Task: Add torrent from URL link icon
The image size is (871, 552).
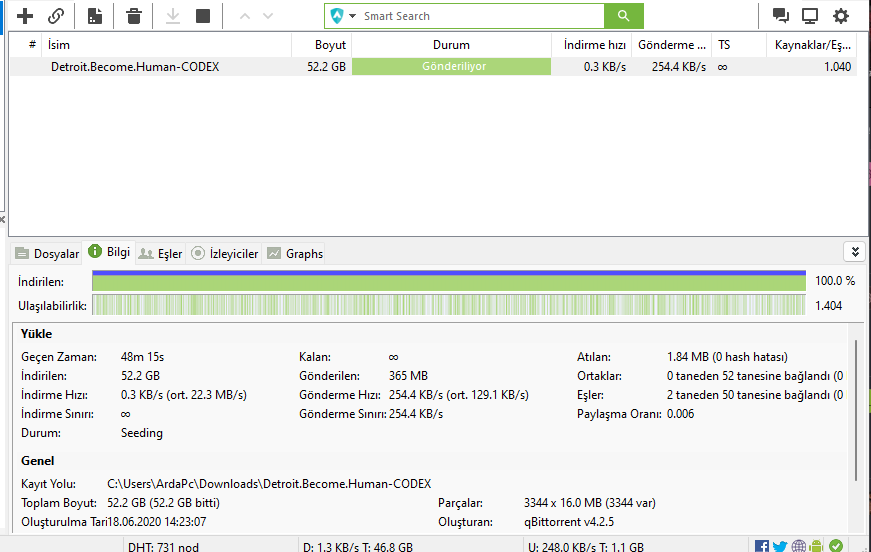Action: pyautogui.click(x=56, y=16)
